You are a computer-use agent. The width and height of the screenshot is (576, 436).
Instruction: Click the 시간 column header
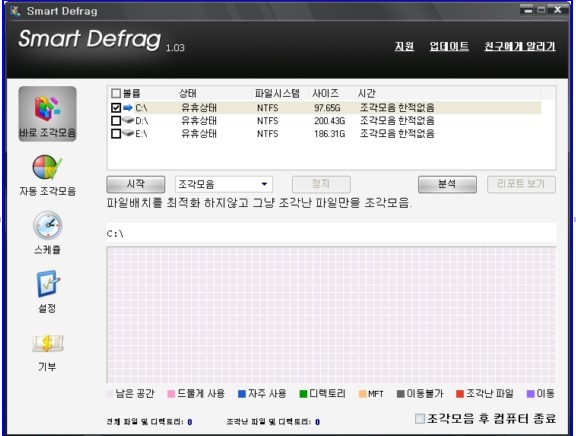(x=367, y=93)
